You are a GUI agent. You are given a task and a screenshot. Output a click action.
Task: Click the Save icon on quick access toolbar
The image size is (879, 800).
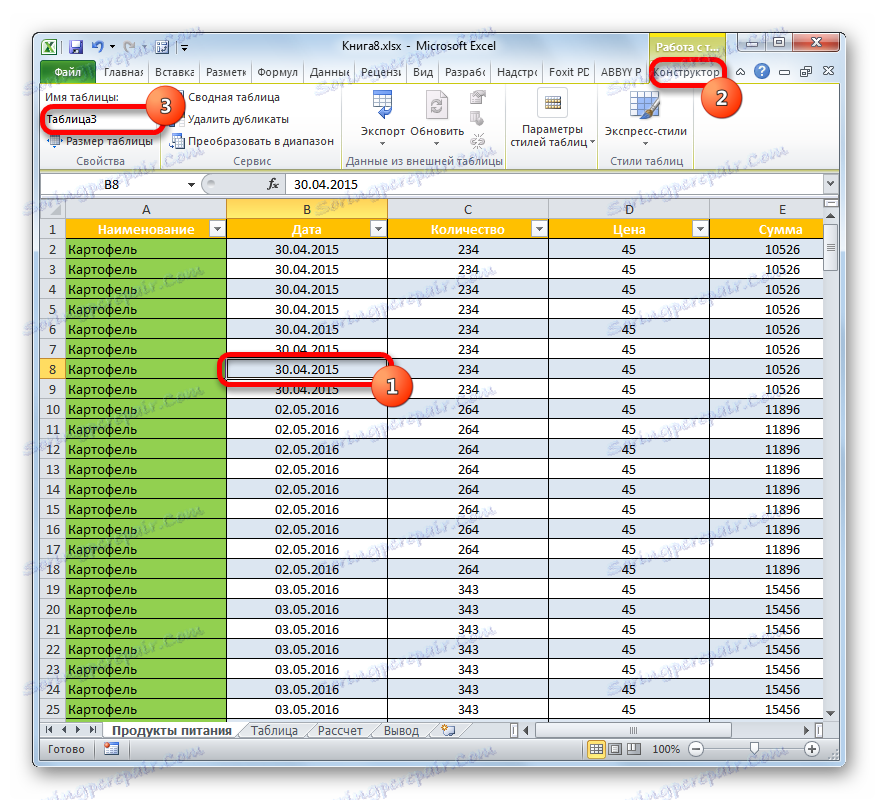pos(75,46)
